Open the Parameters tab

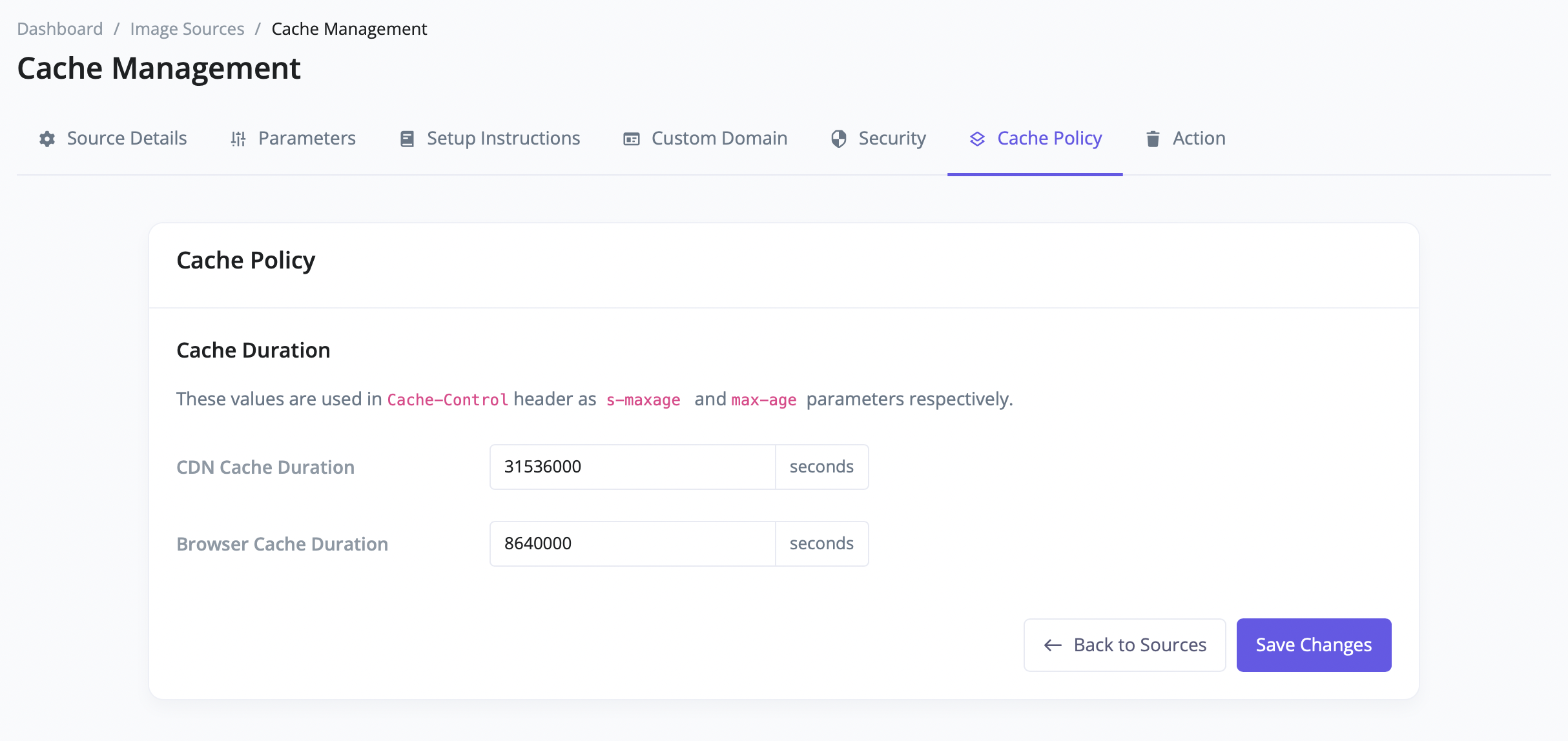click(307, 139)
